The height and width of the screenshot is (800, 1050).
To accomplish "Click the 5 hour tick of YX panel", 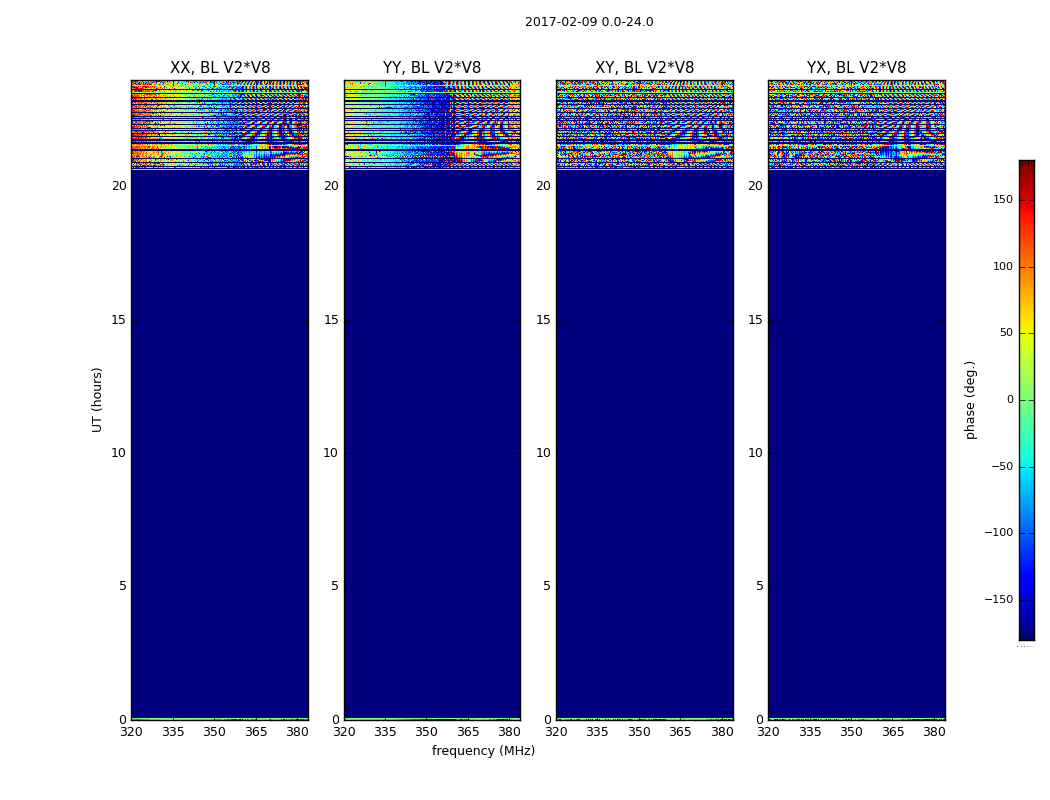I will pos(759,586).
